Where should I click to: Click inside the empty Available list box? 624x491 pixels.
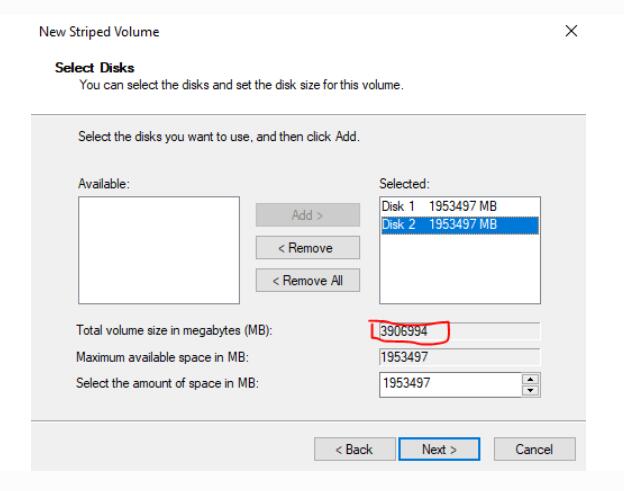(158, 248)
